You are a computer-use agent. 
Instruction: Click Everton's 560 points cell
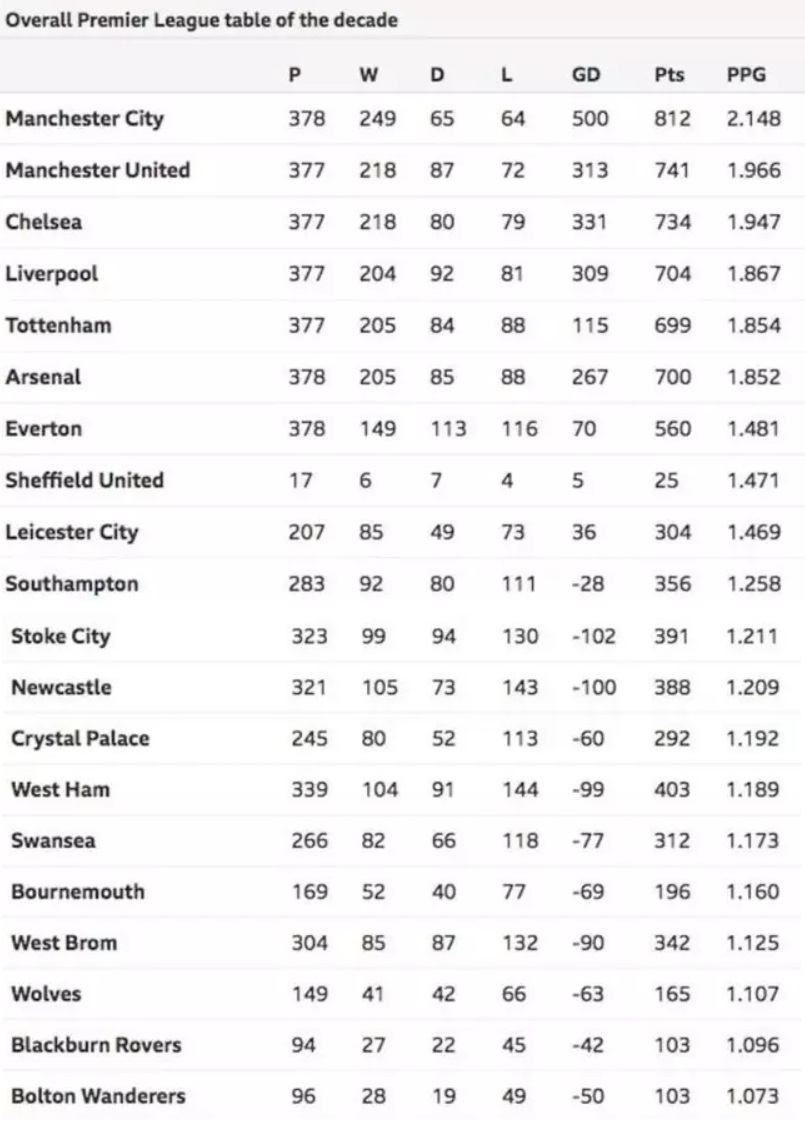(x=672, y=429)
